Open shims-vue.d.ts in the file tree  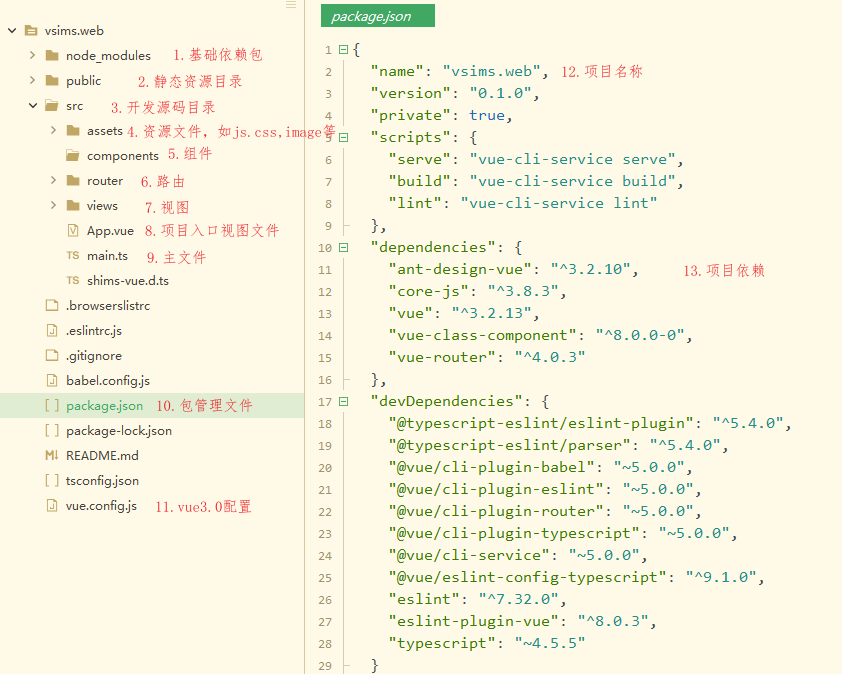(128, 280)
